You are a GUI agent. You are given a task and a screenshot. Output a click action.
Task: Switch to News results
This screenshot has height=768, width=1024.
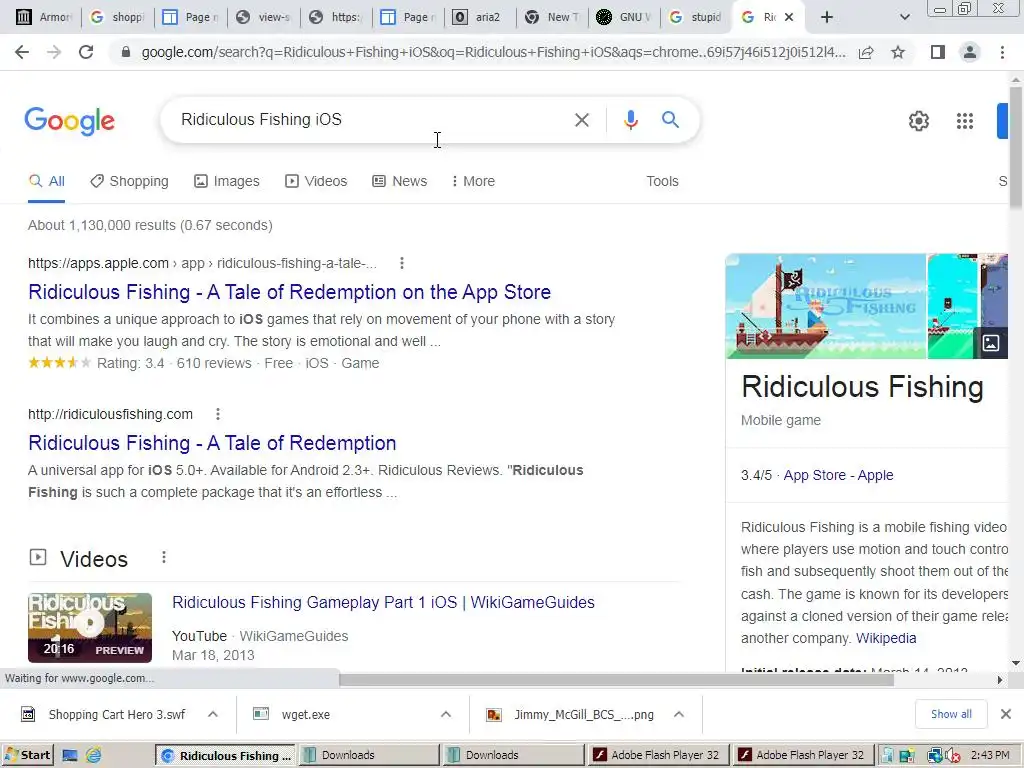(400, 181)
